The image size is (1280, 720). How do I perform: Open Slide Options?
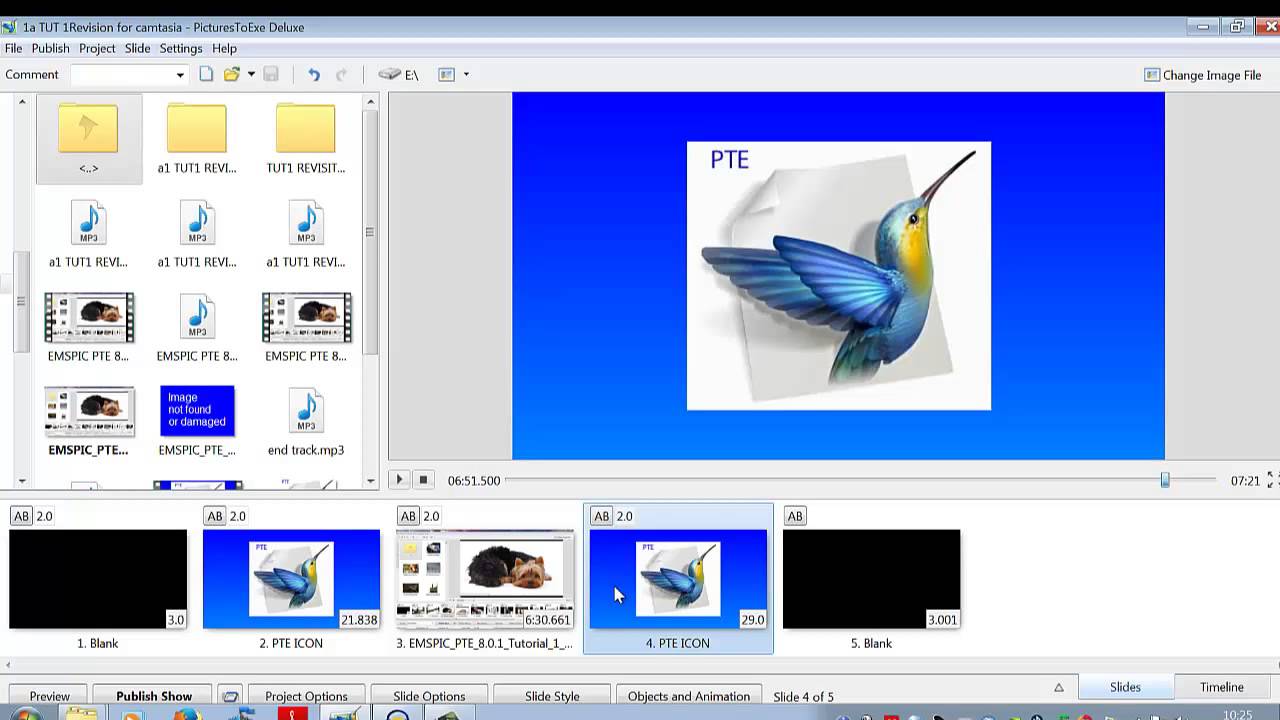click(429, 696)
